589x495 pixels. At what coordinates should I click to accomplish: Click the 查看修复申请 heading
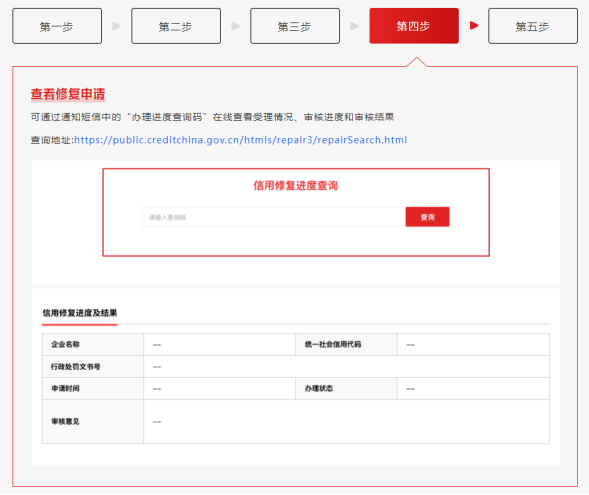point(68,94)
